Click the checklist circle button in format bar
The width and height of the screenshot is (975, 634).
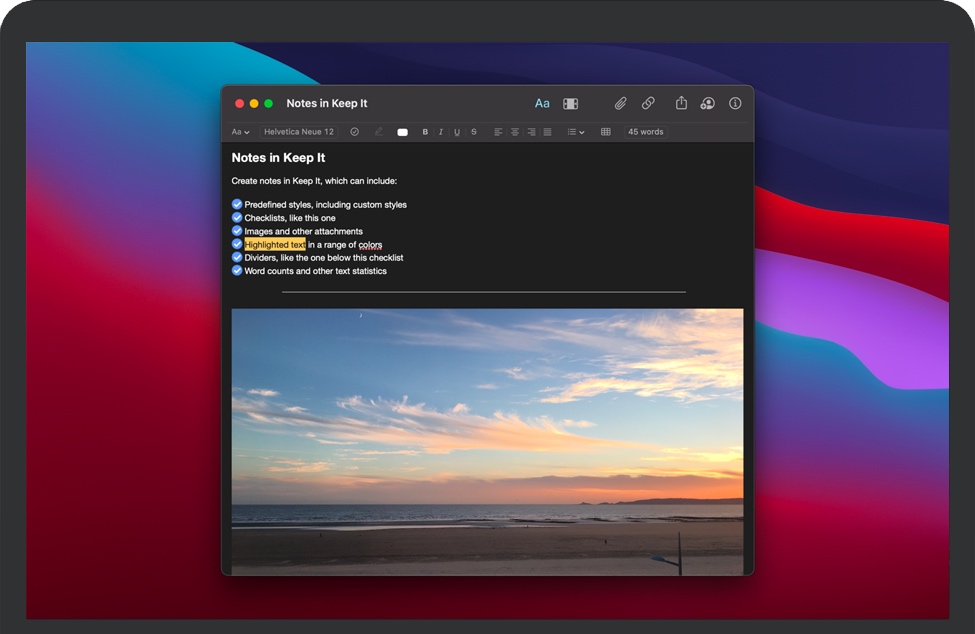click(354, 132)
